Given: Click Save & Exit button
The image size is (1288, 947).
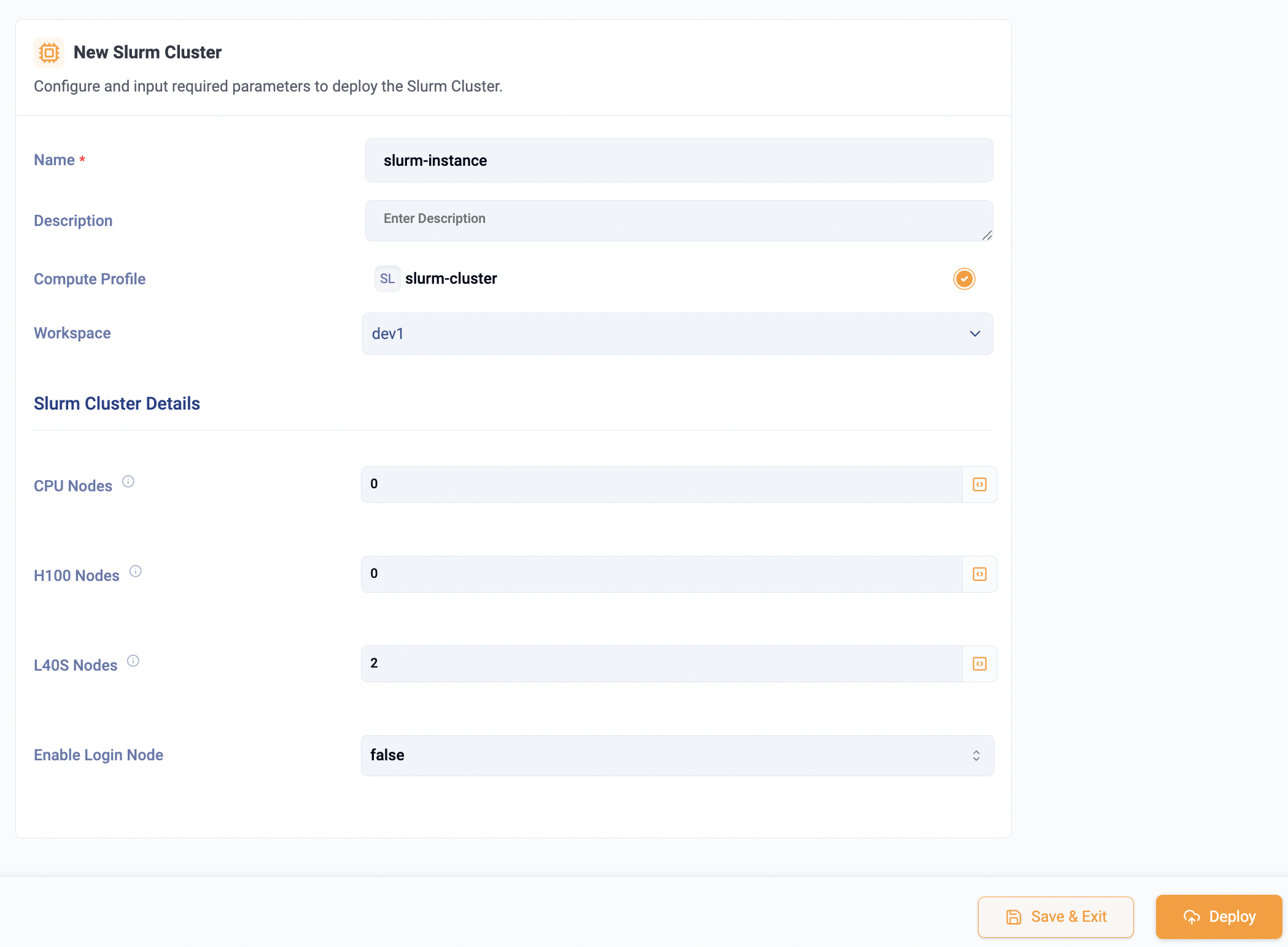Looking at the screenshot, I should pyautogui.click(x=1055, y=917).
